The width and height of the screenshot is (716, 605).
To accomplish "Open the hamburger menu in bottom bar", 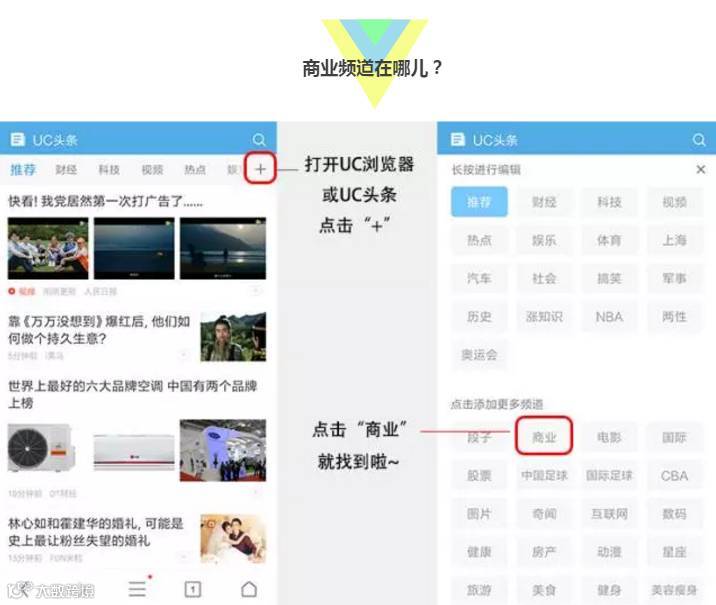I will coord(137,589).
